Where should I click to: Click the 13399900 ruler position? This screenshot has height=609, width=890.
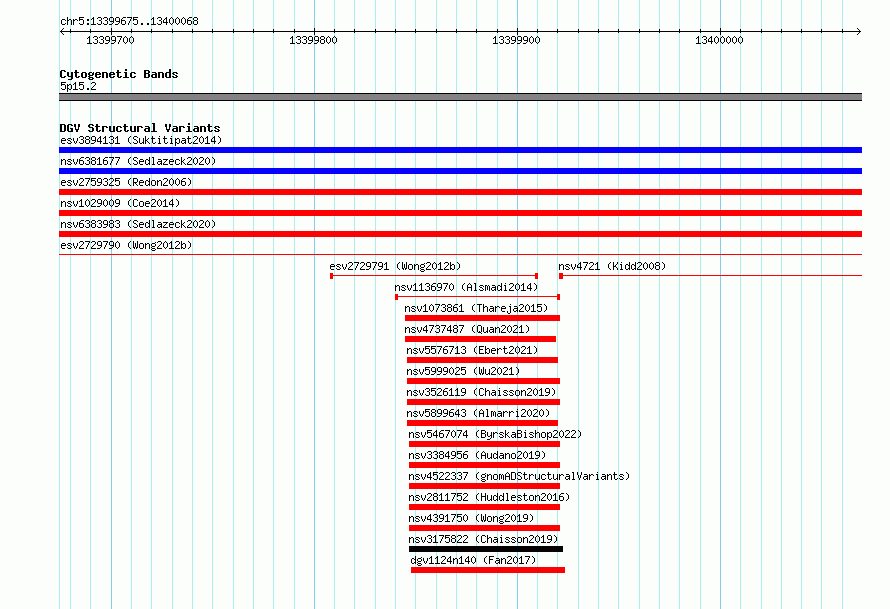click(517, 40)
